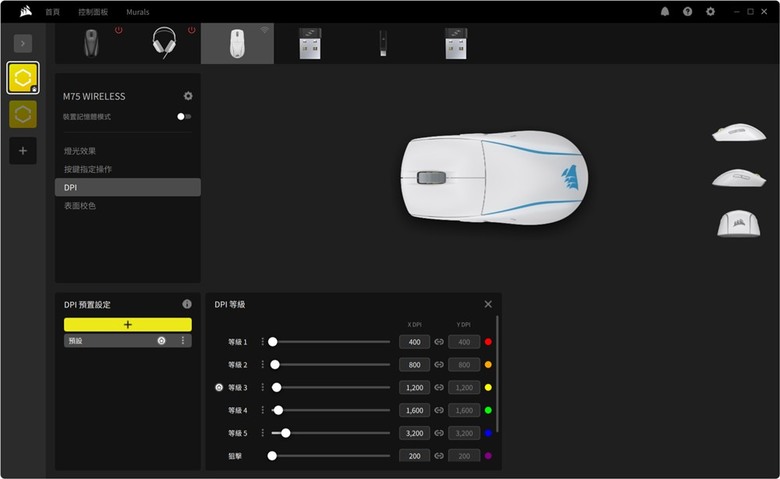The width and height of the screenshot is (780, 479).
Task: Open the 預設 preset three-dot menu
Action: (183, 341)
